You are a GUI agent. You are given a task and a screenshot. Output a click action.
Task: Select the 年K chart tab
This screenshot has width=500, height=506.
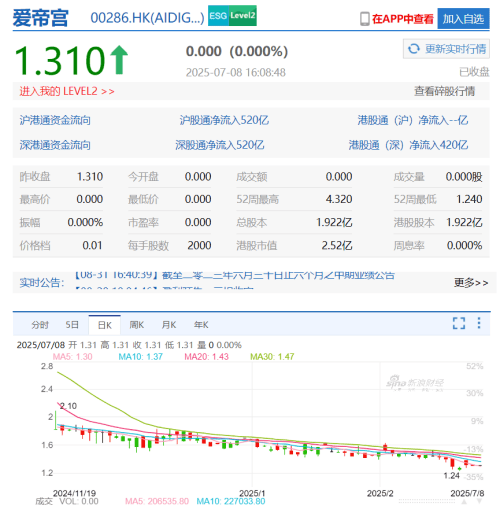coord(201,325)
